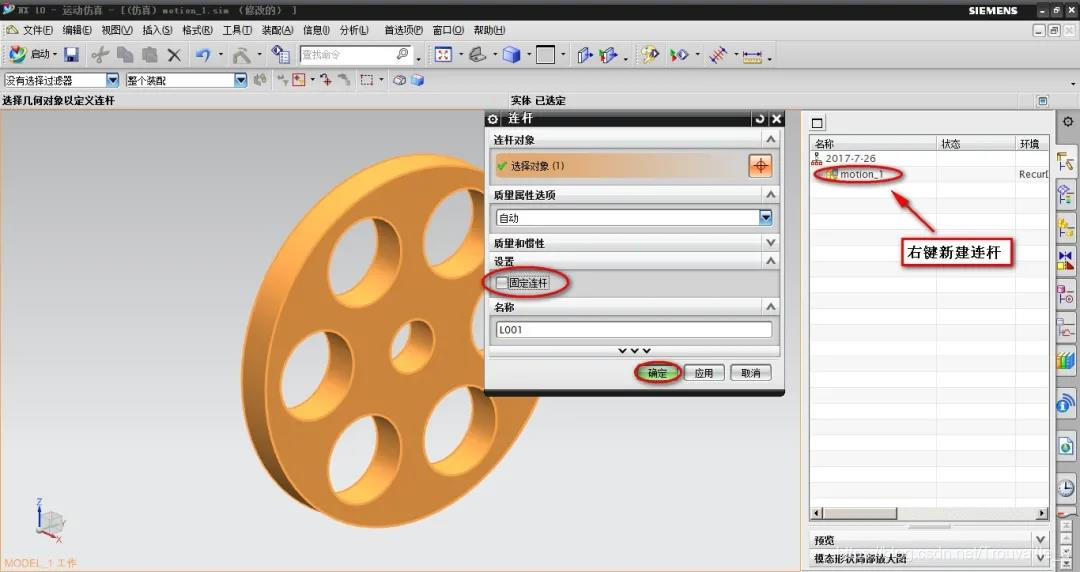The height and width of the screenshot is (572, 1080).
Task: Open the 帮助(H) menu
Action: pyautogui.click(x=490, y=30)
